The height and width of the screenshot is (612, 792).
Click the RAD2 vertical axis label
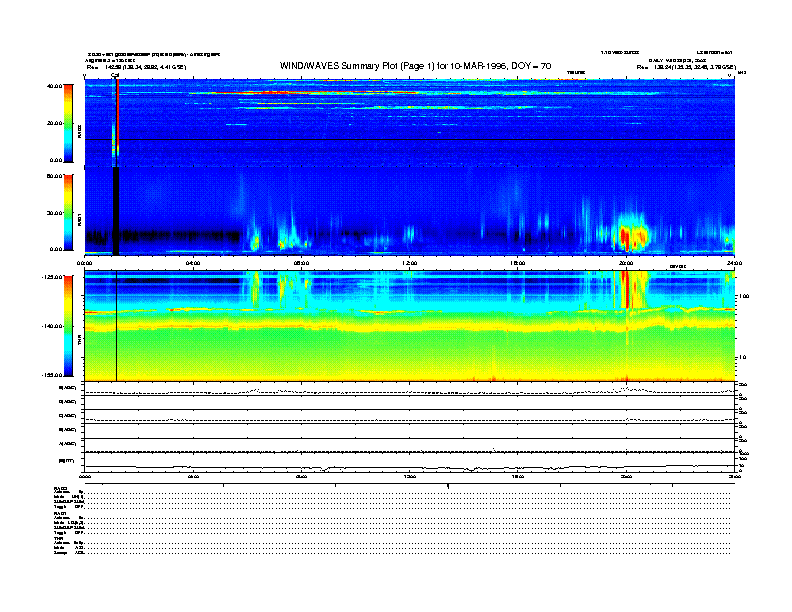coord(79,131)
